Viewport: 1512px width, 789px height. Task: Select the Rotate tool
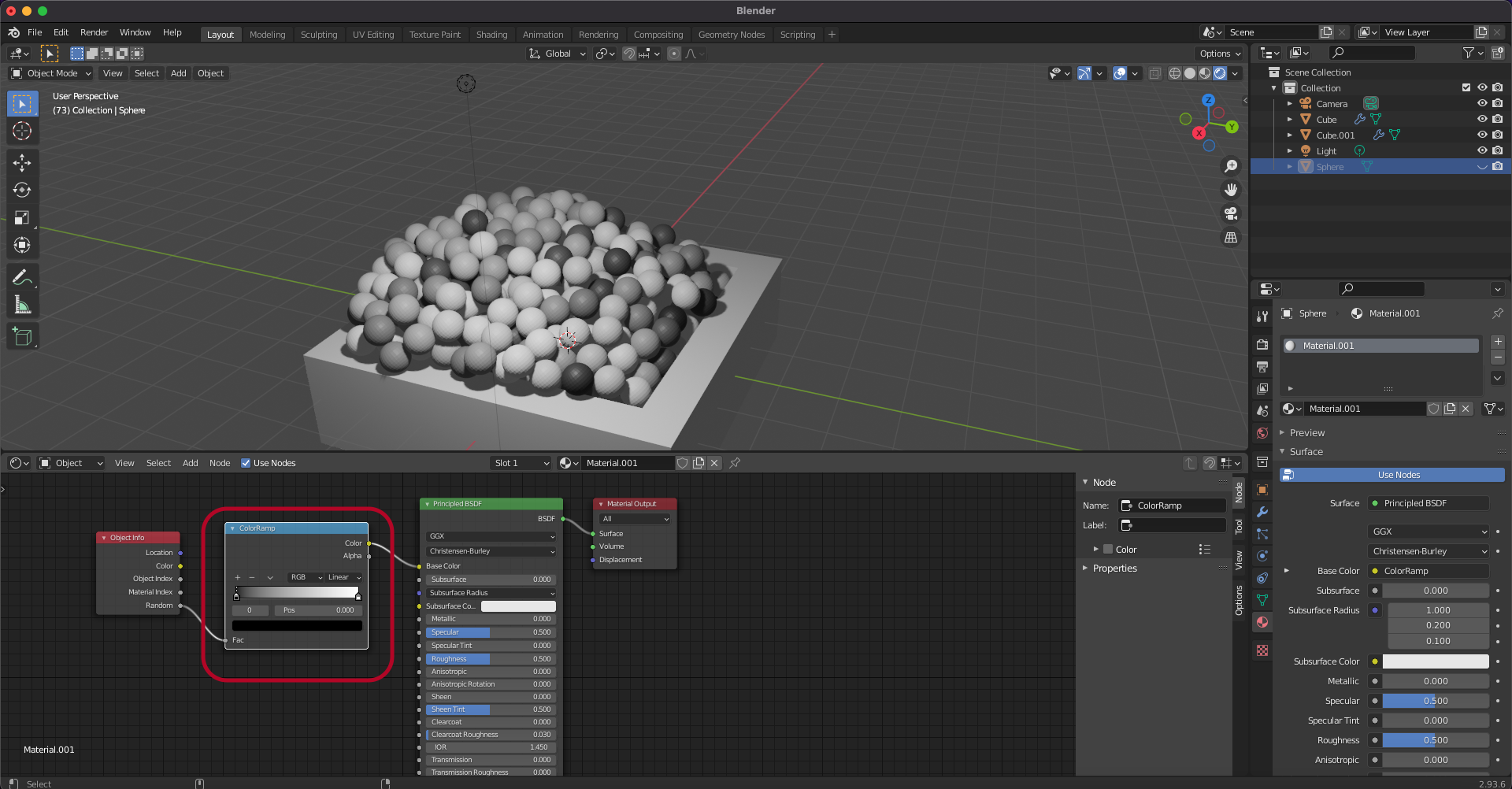click(22, 190)
